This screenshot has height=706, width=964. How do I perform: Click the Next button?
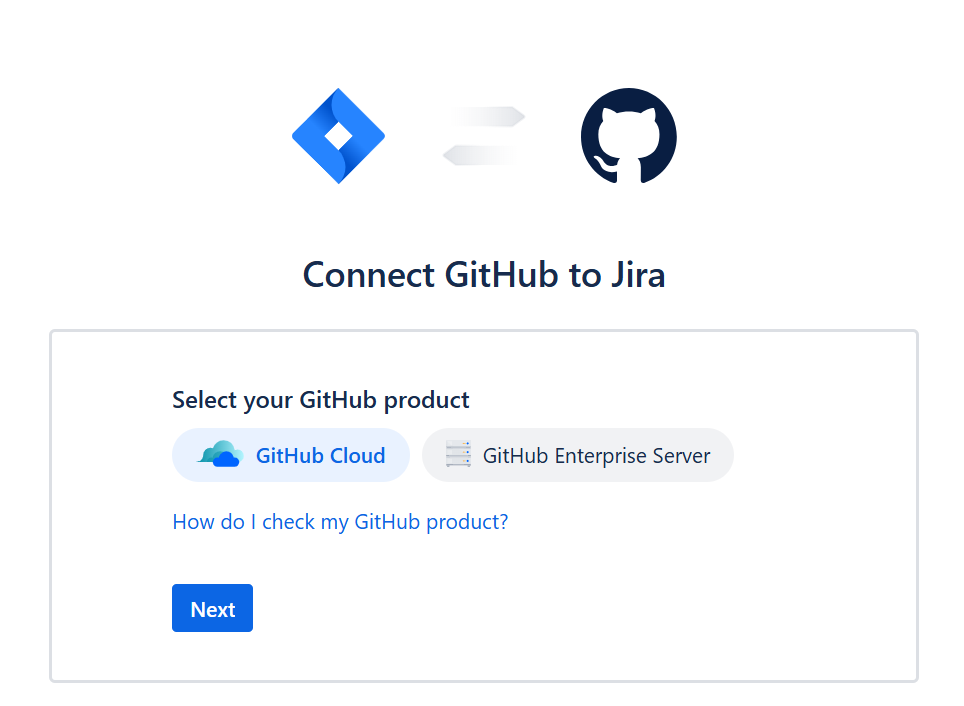point(212,608)
